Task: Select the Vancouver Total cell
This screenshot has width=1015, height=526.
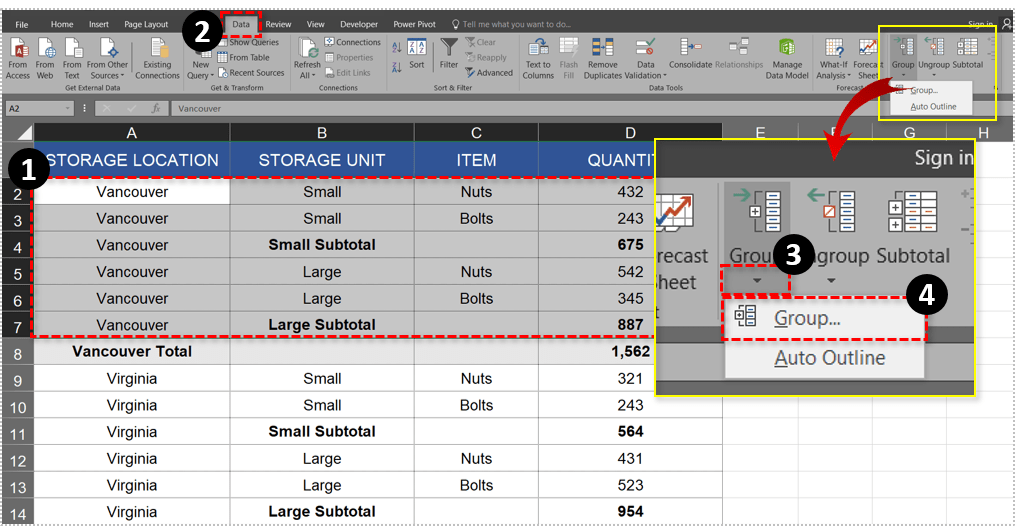Action: pyautogui.click(x=132, y=352)
